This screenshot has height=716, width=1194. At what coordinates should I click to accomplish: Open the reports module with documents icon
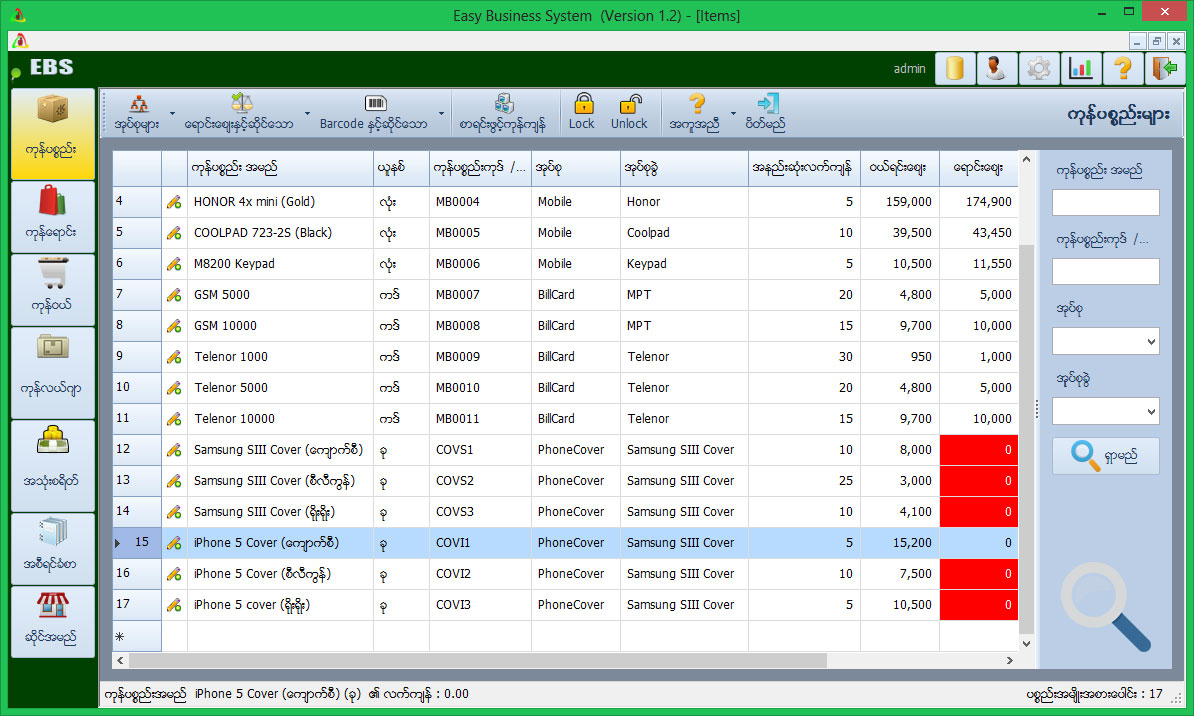(53, 548)
